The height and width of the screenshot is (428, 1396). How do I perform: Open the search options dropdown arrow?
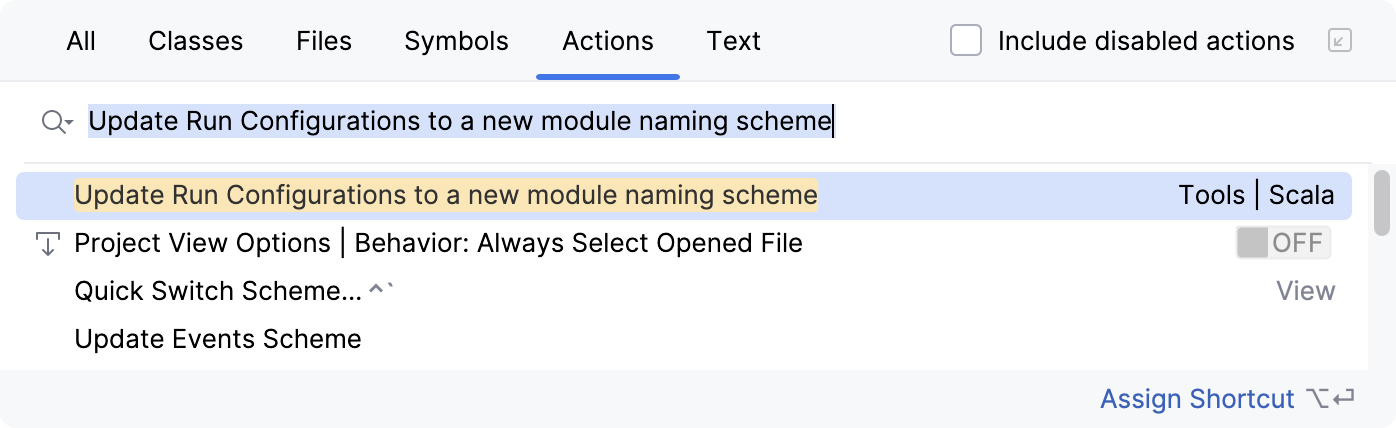click(x=70, y=123)
